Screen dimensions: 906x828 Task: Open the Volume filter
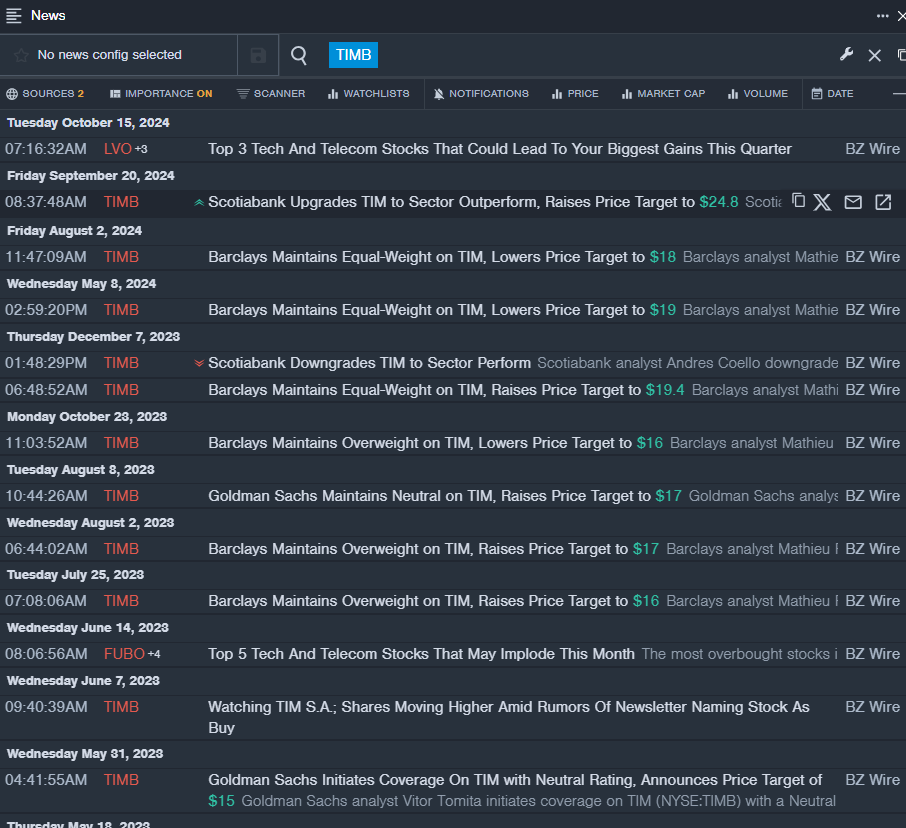pos(758,94)
